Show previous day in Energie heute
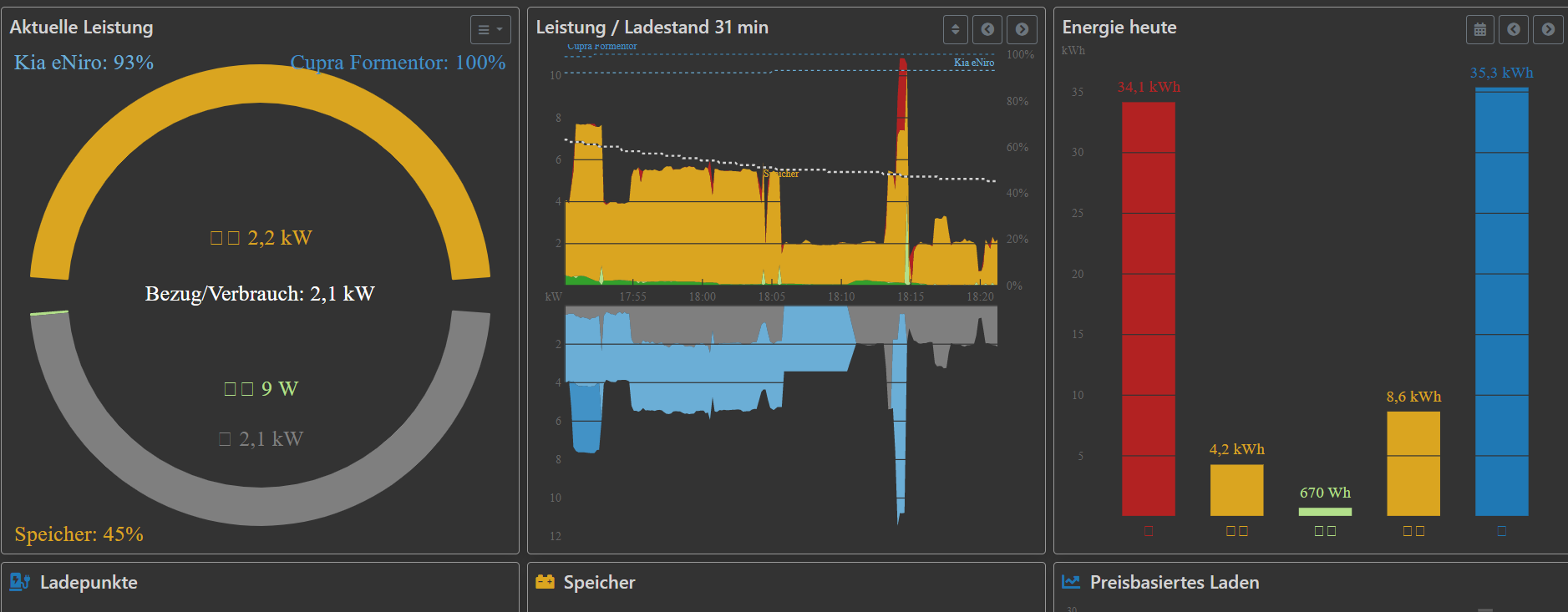The image size is (1568, 612). 1514,30
